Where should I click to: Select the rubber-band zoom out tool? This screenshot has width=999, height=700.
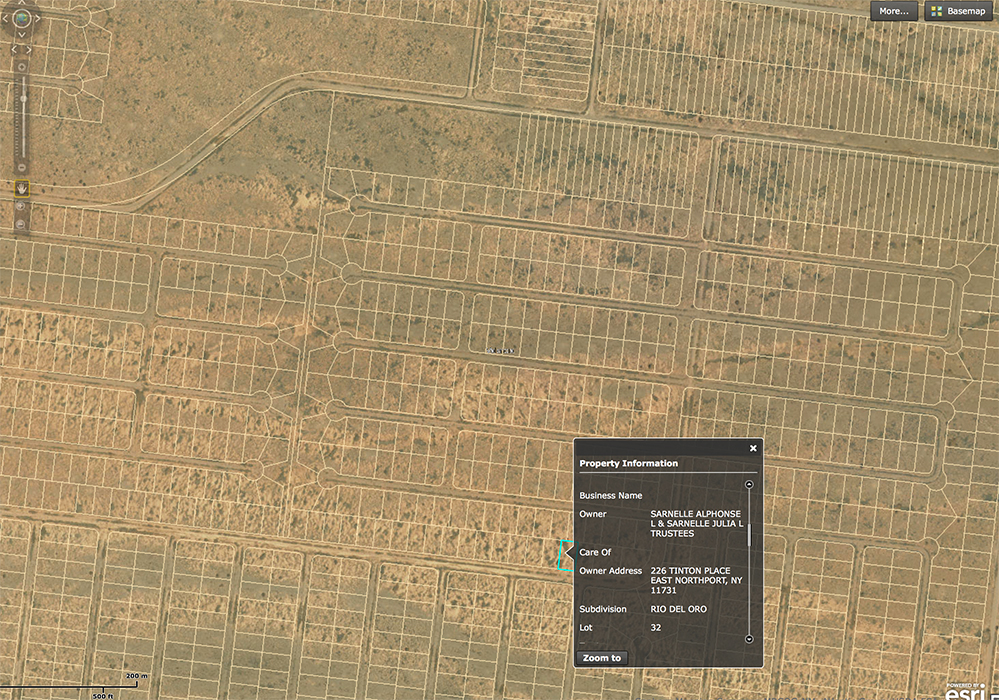coord(20,224)
